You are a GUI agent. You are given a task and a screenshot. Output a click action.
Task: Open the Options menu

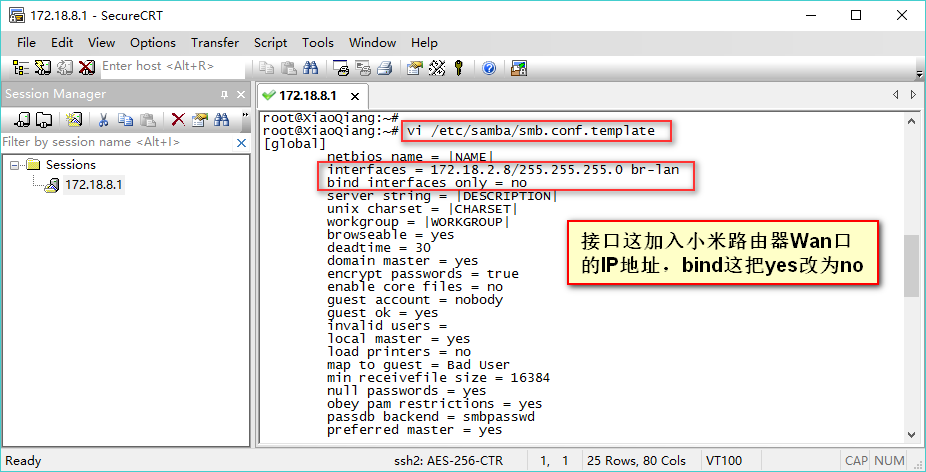coord(153,43)
